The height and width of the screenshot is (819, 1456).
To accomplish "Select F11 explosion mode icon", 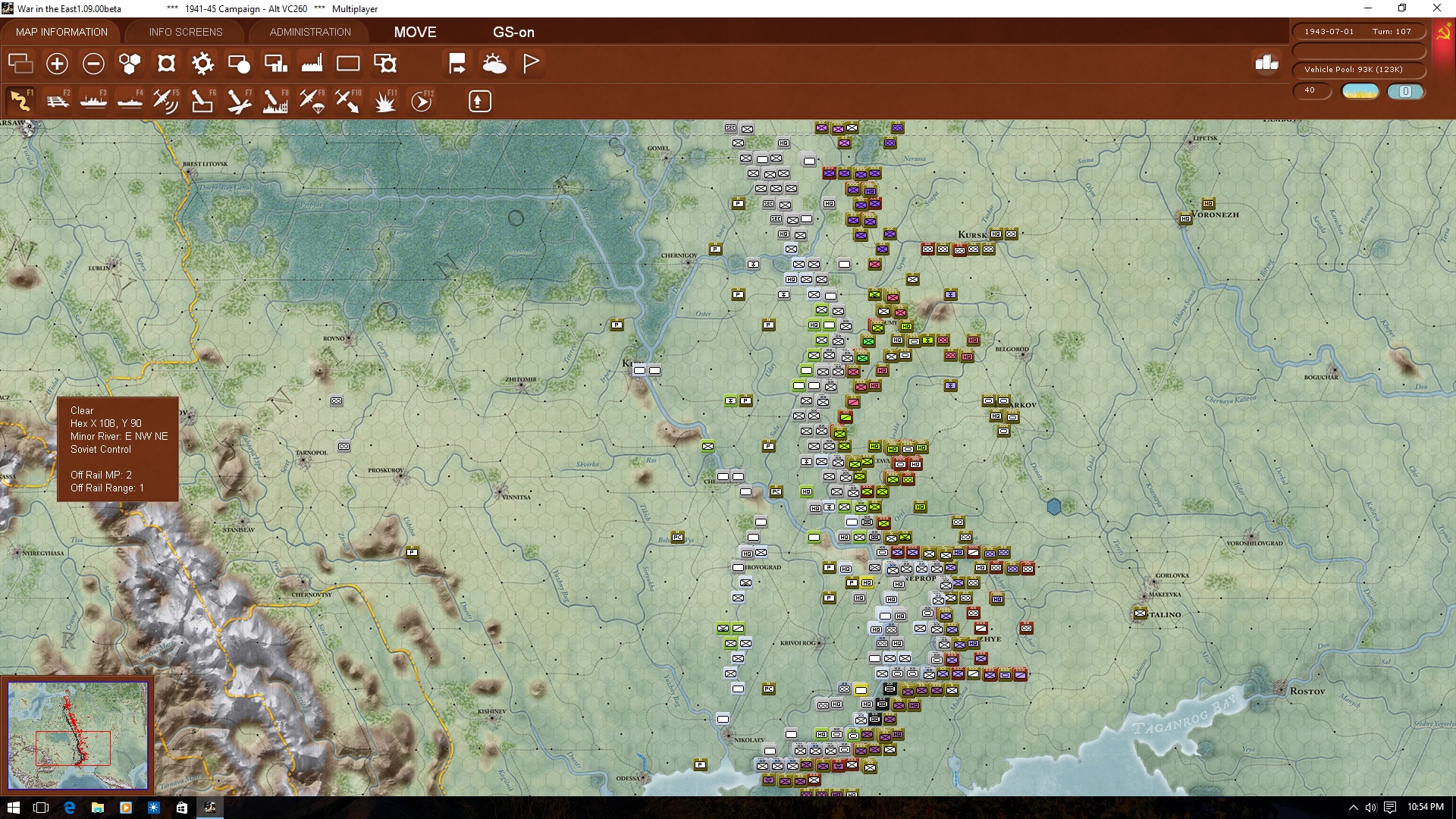I will pos(385,101).
